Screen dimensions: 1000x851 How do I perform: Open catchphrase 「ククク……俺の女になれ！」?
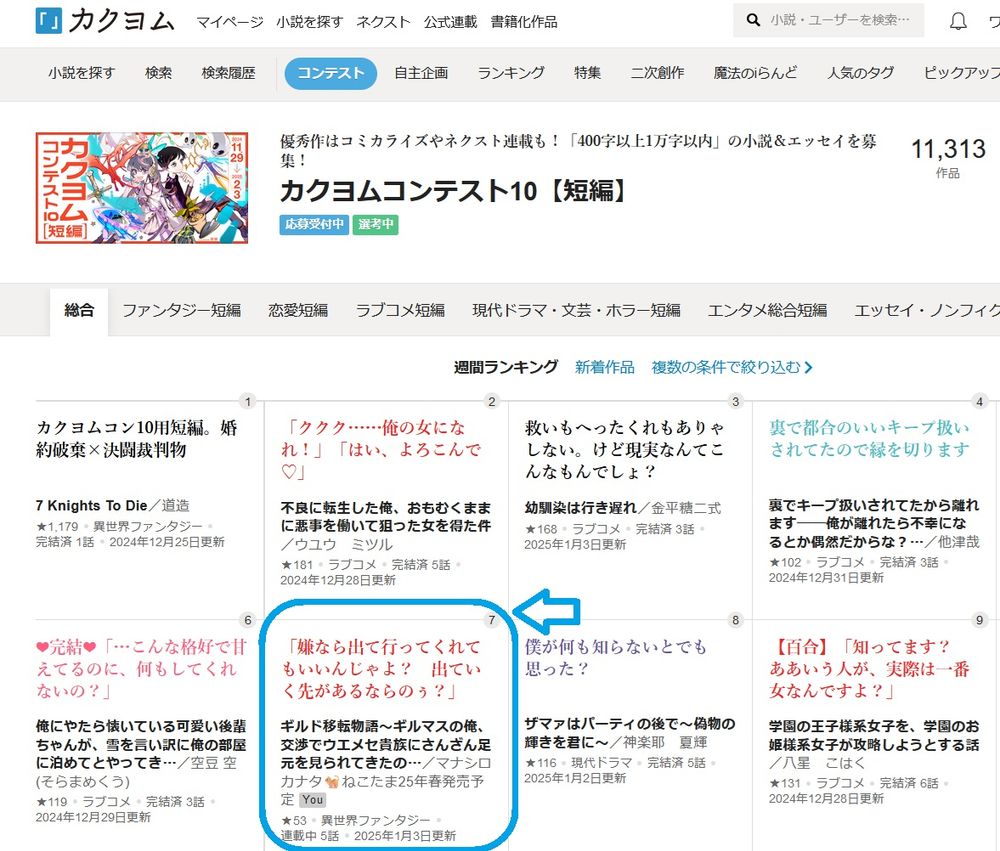pyautogui.click(x=381, y=450)
